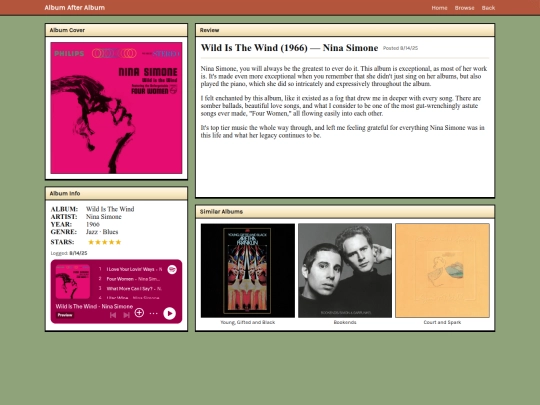
Task: Select track 2 Four Women
Action: pos(130,279)
